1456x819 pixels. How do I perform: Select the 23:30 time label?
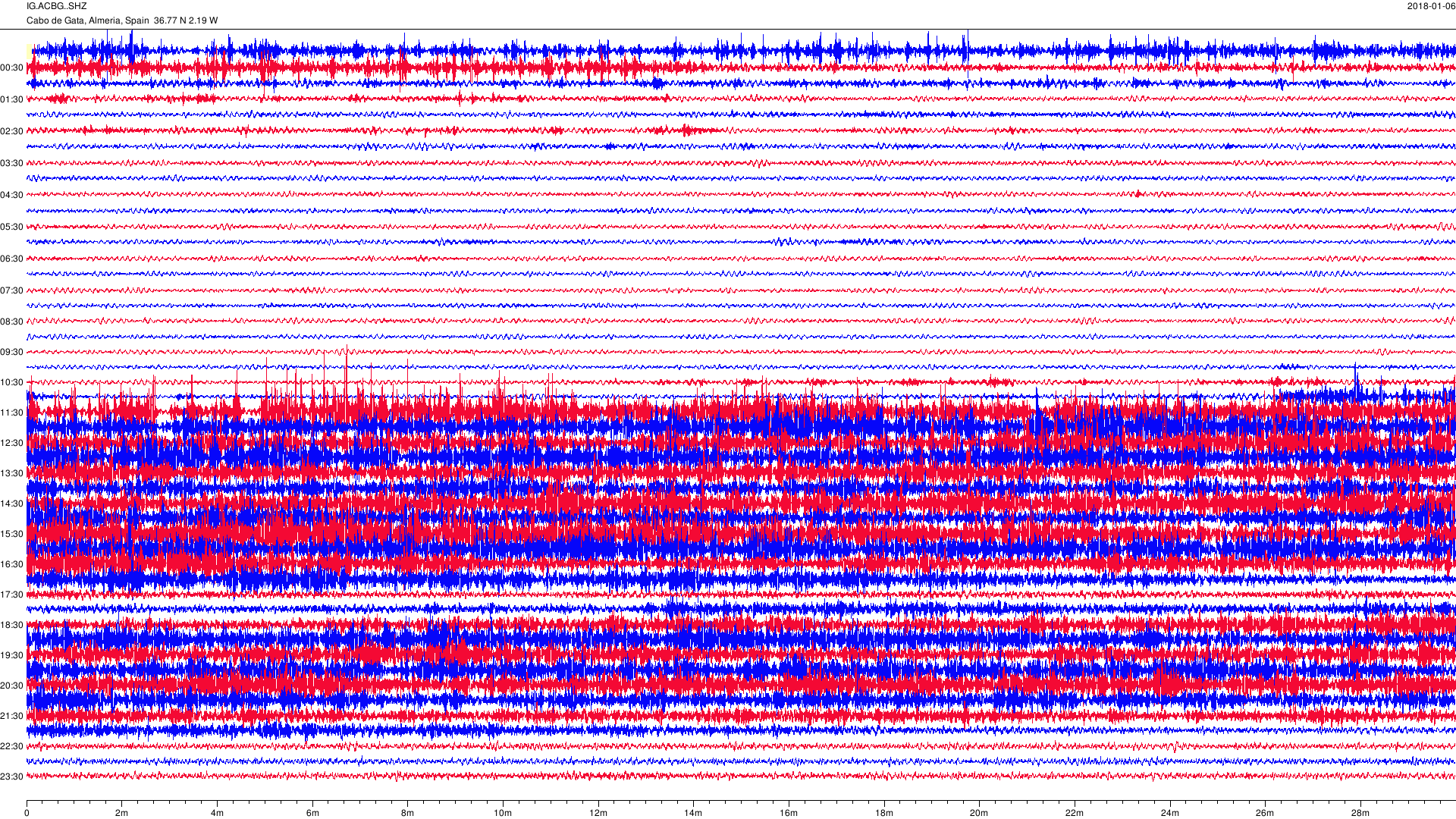point(12,777)
